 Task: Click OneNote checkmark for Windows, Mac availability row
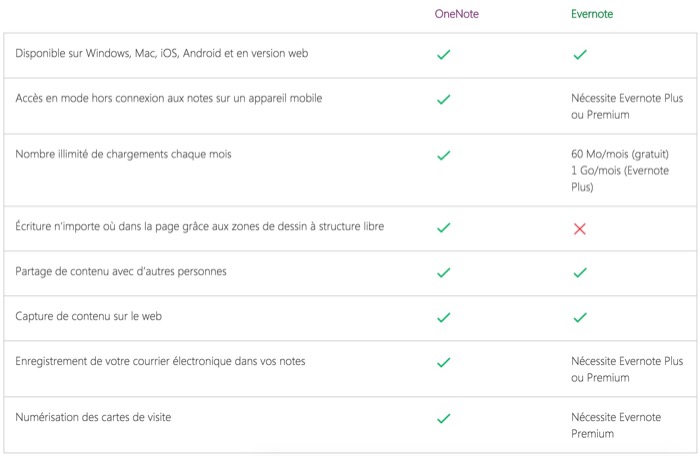pos(443,54)
